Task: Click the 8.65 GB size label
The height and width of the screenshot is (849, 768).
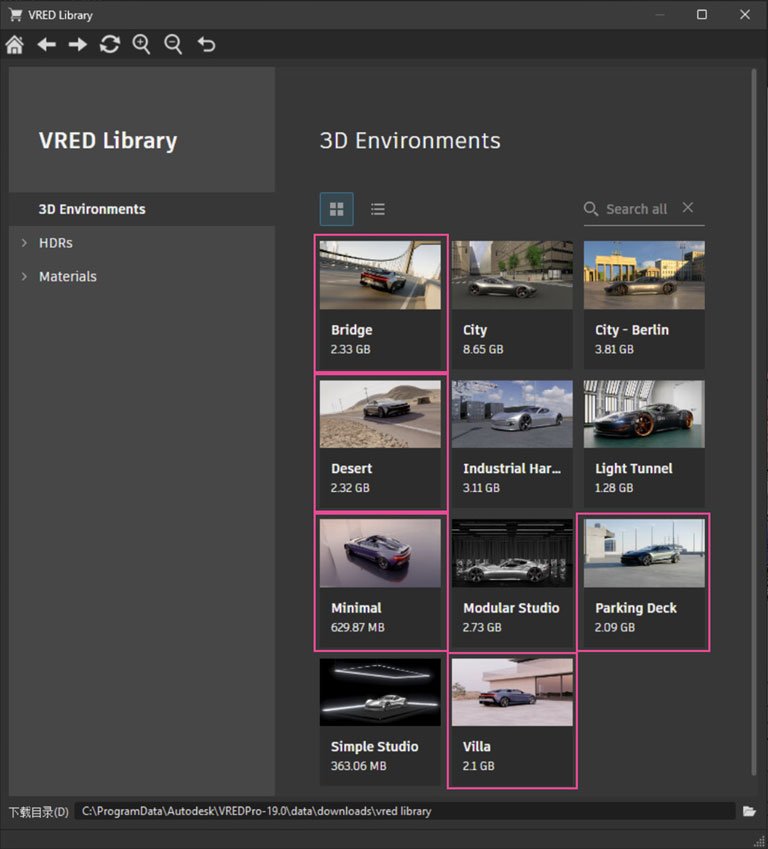Action: (x=483, y=349)
